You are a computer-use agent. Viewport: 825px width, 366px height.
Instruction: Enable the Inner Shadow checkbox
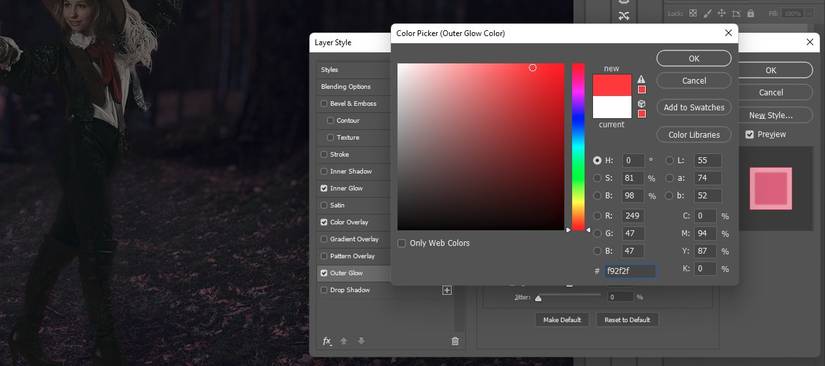(324, 171)
